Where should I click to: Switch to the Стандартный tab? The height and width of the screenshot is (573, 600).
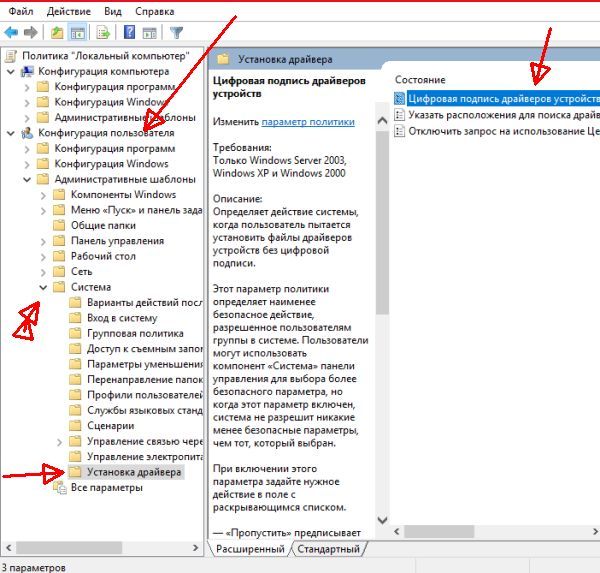pos(329,549)
